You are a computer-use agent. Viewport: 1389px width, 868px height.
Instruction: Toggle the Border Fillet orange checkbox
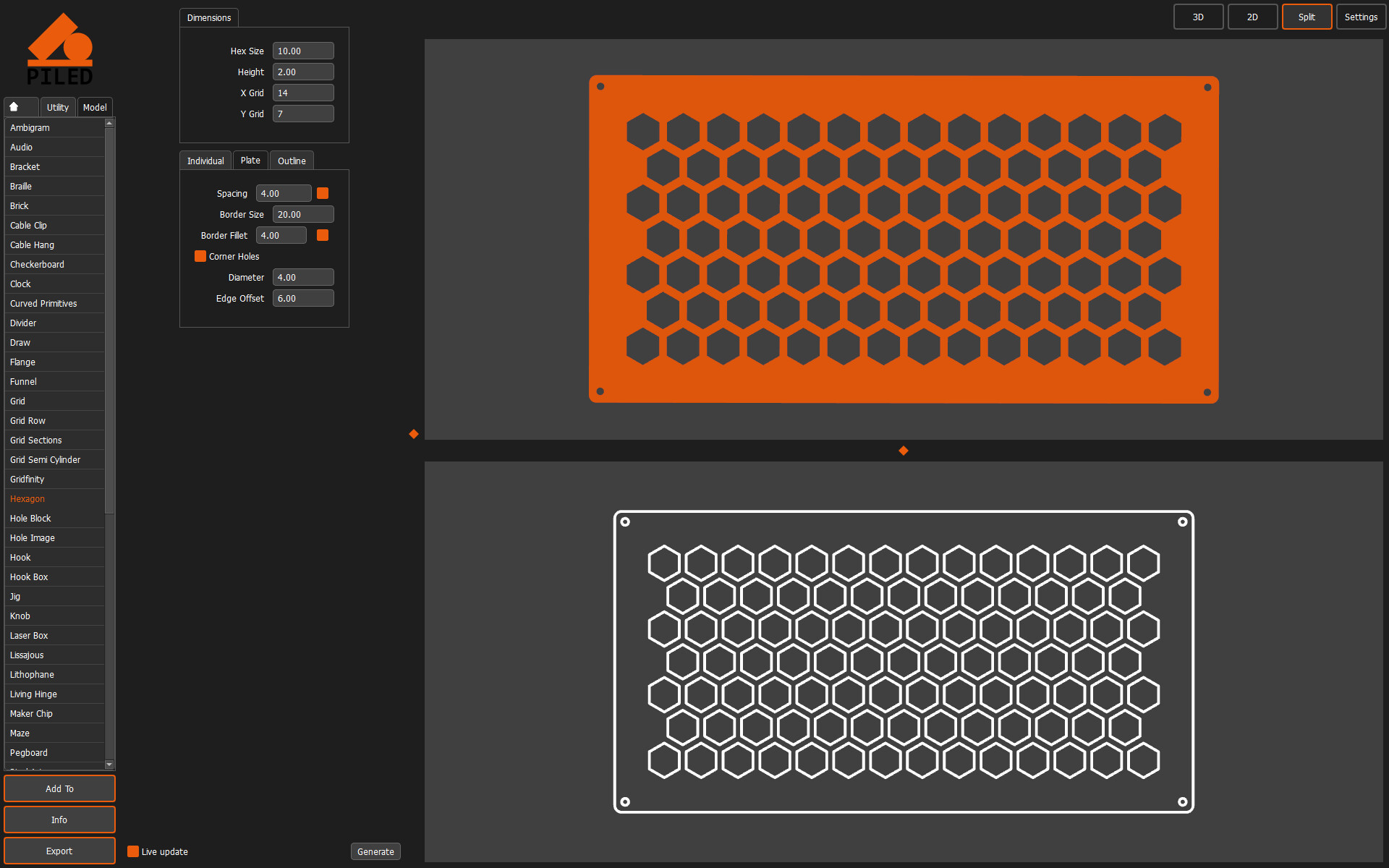323,235
